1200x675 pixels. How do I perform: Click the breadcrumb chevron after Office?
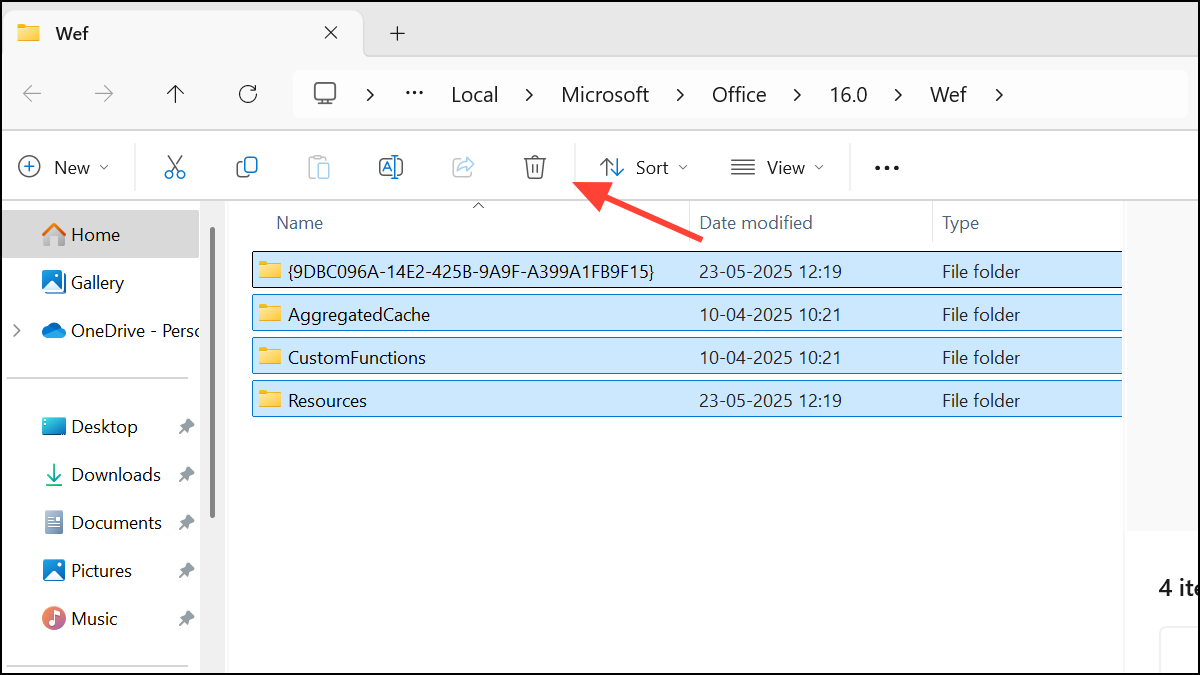pyautogui.click(x=796, y=94)
